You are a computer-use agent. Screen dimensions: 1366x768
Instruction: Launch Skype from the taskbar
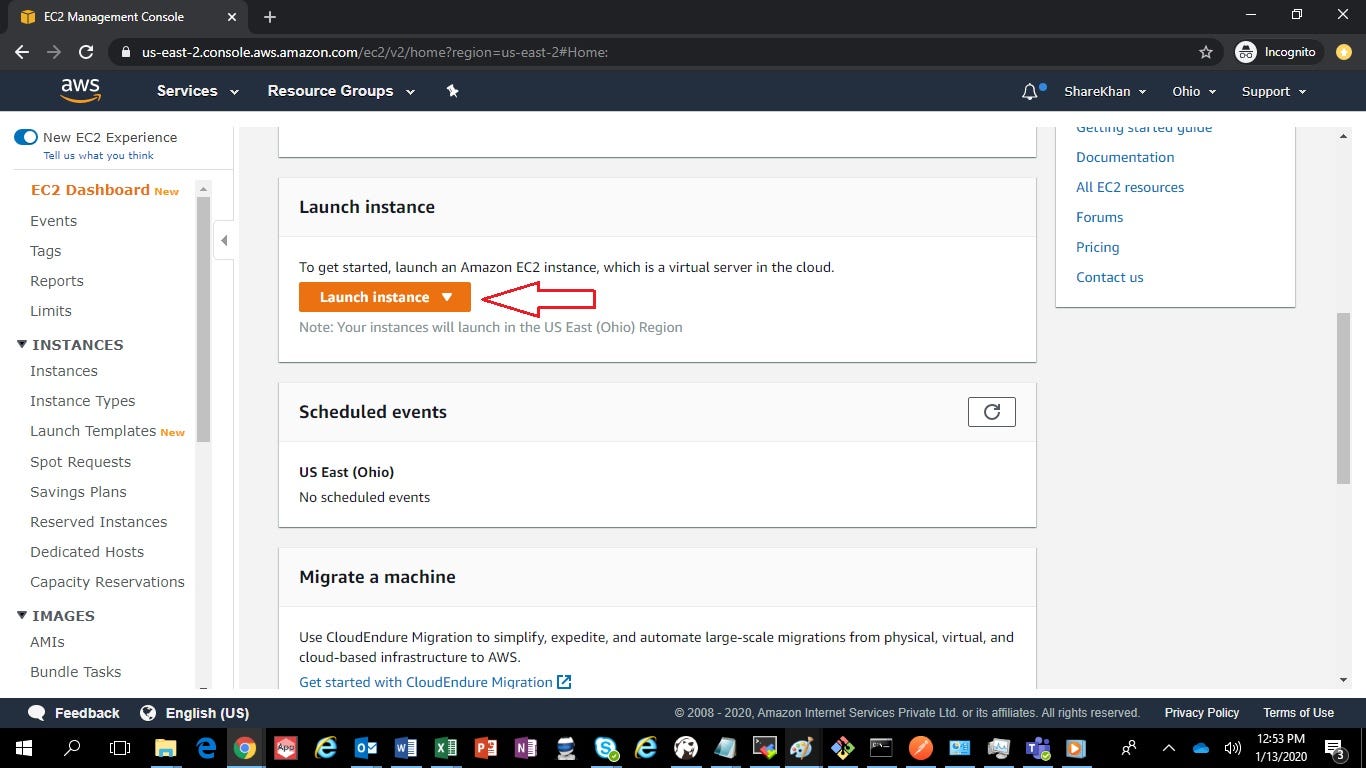[604, 748]
